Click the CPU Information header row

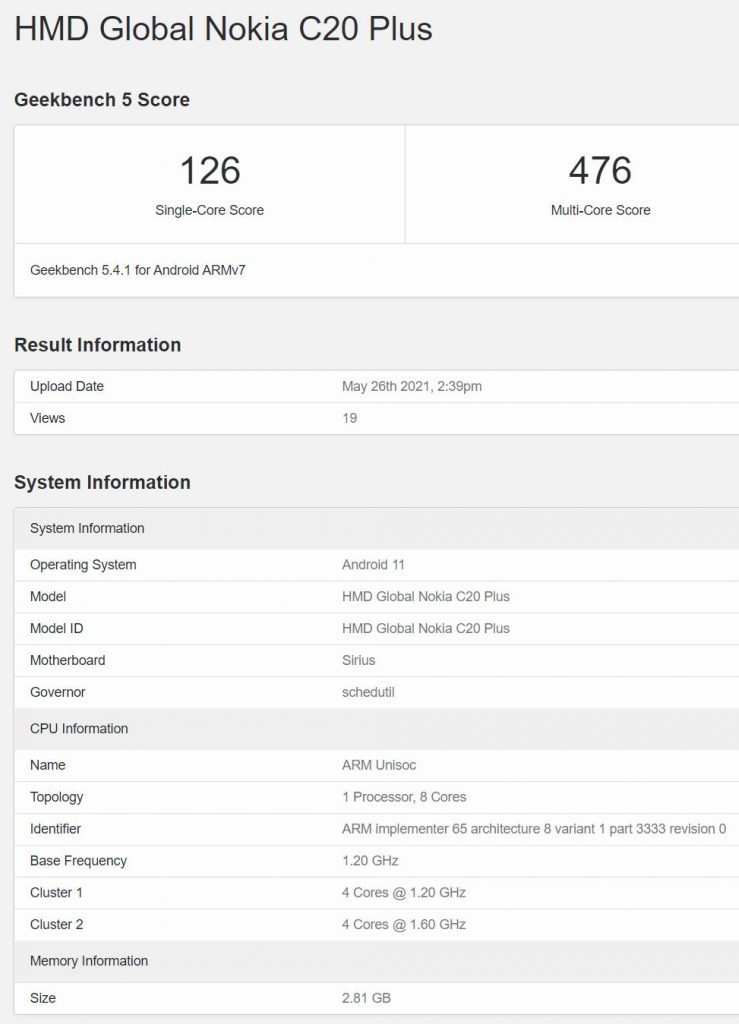[x=377, y=729]
